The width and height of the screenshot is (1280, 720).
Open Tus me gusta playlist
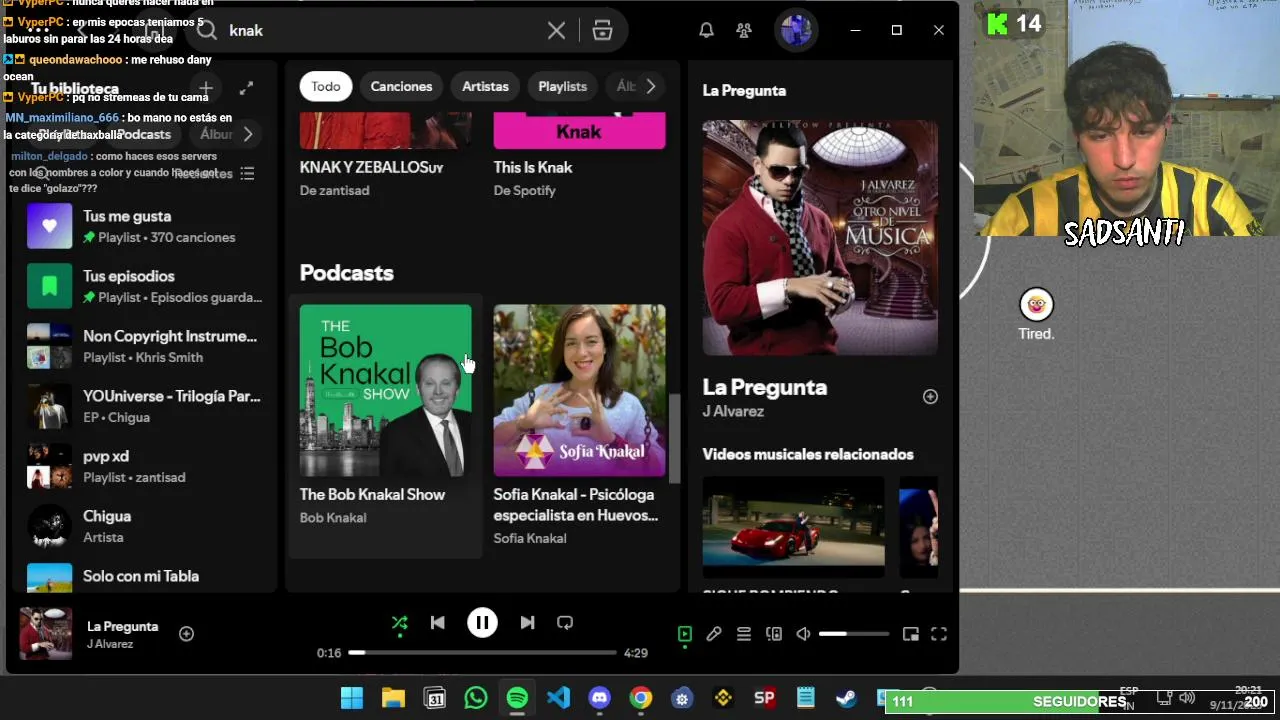tap(143, 226)
